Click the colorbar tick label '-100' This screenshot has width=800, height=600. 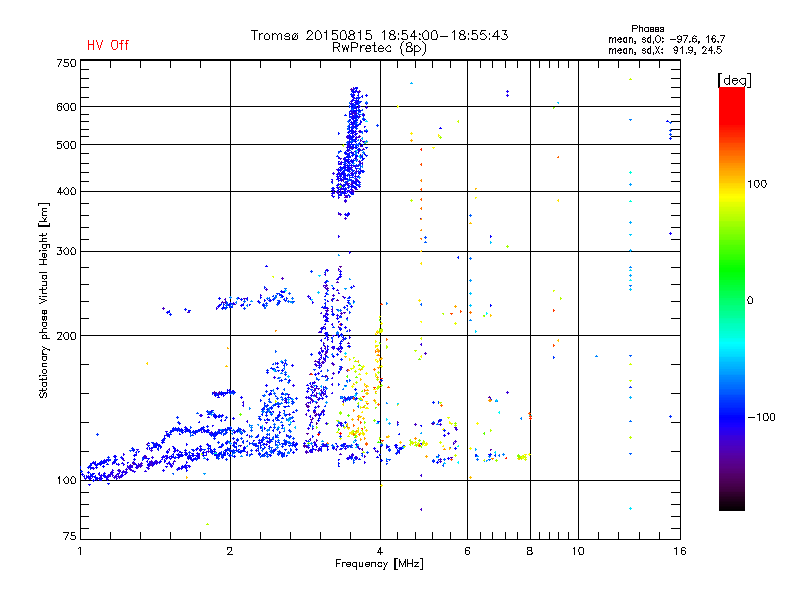(x=761, y=417)
